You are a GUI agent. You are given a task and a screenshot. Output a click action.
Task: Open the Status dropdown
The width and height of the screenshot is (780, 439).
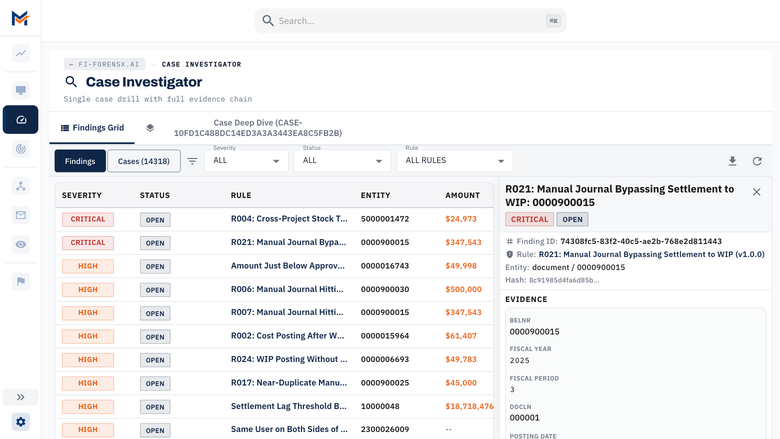(x=342, y=161)
